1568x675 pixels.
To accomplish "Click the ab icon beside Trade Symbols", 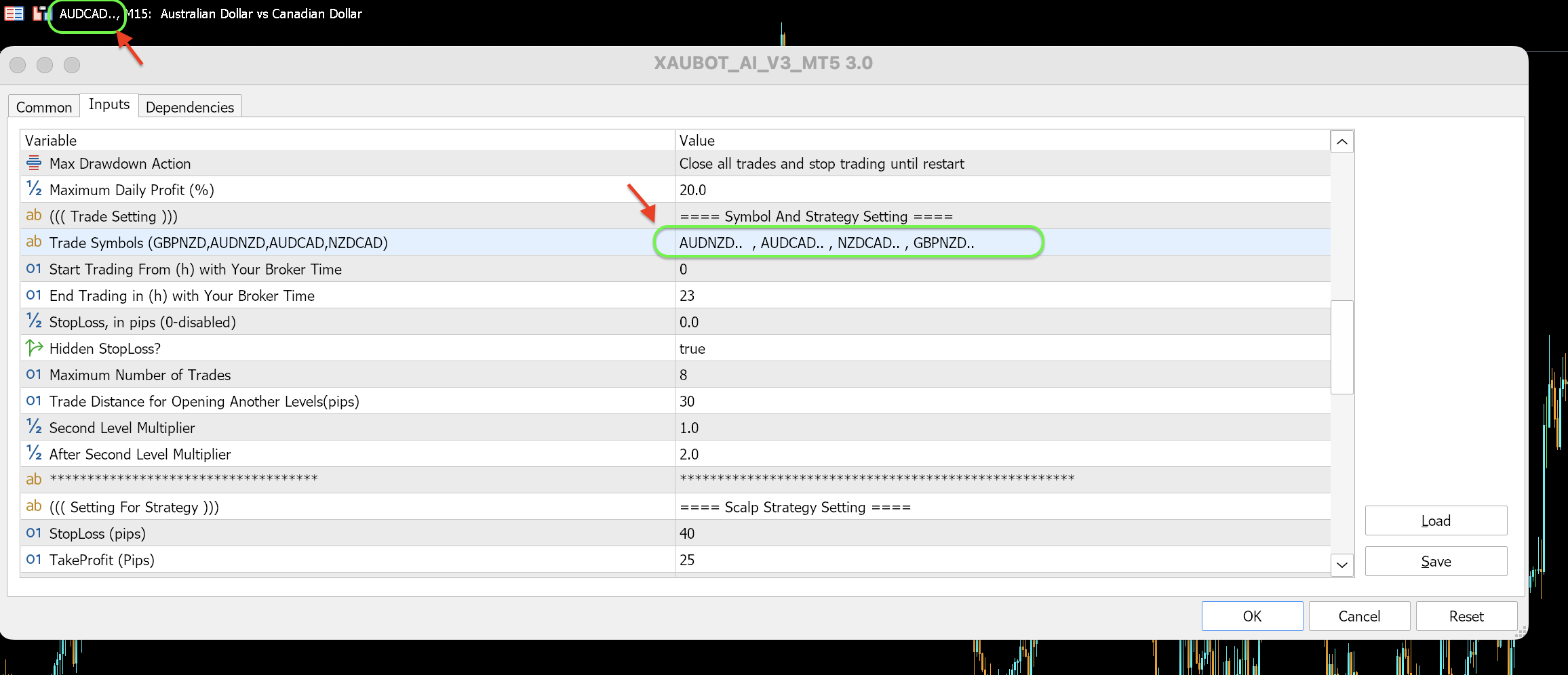I will pos(33,242).
